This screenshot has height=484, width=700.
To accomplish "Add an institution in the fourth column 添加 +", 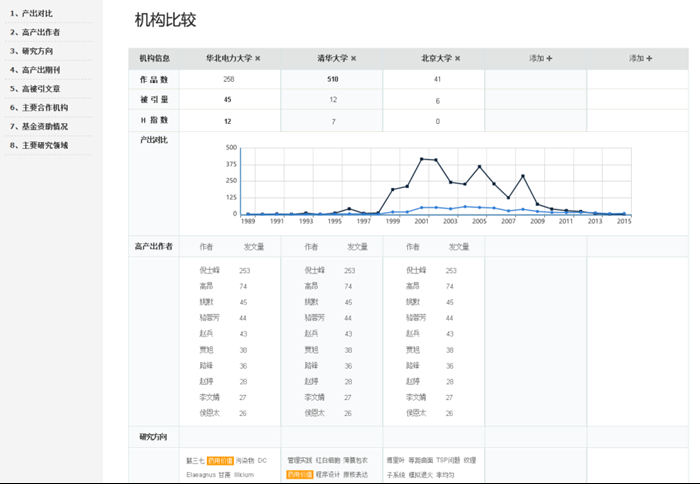I will [x=540, y=58].
